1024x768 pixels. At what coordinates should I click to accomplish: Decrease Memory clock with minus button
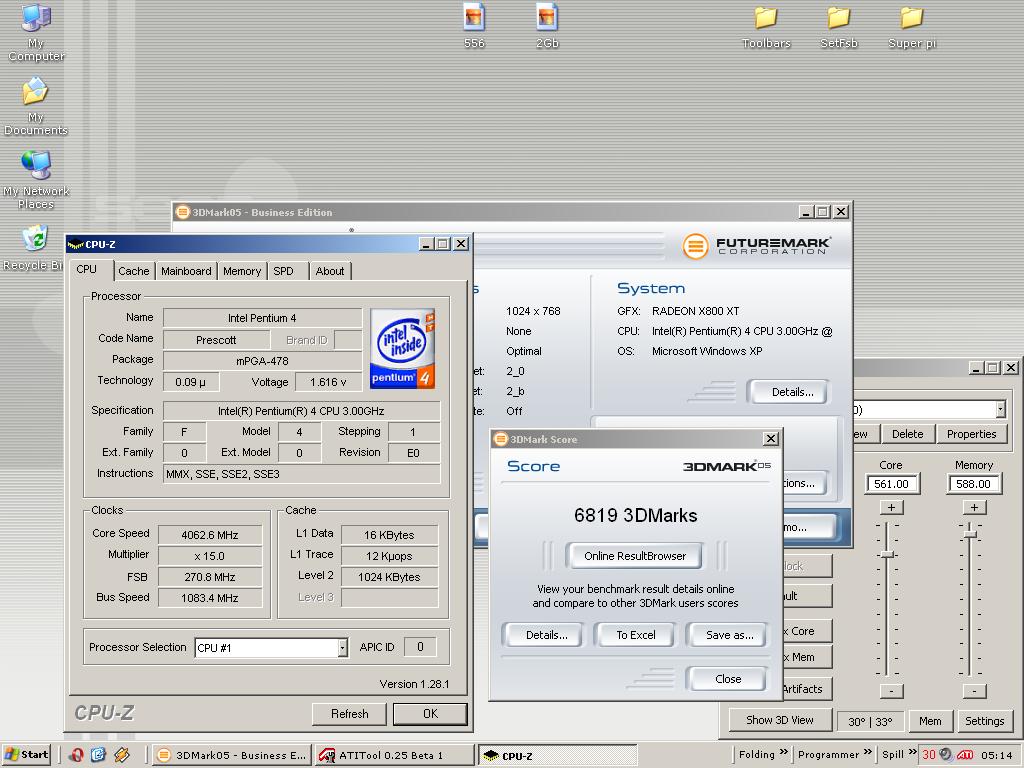pyautogui.click(x=974, y=691)
